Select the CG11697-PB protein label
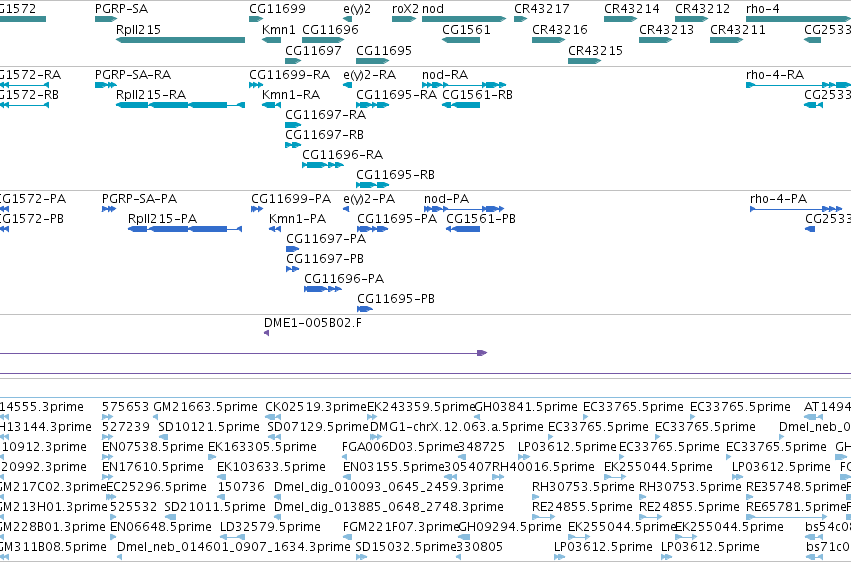Image resolution: width=851 pixels, height=562 pixels. click(325, 259)
